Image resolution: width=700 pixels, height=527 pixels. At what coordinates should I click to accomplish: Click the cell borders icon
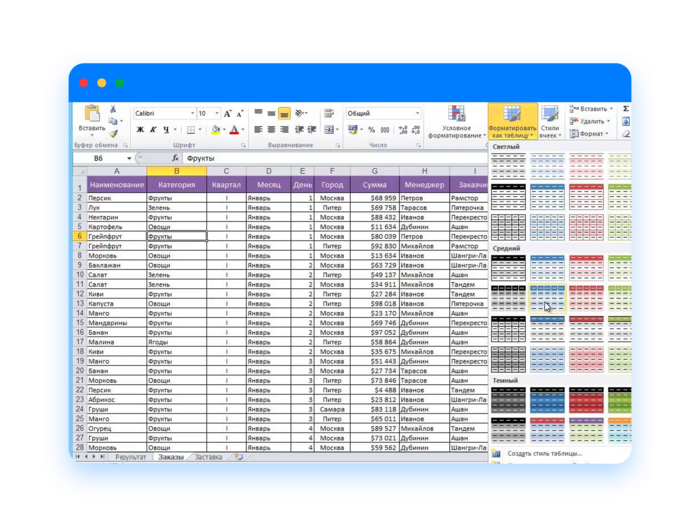click(191, 130)
